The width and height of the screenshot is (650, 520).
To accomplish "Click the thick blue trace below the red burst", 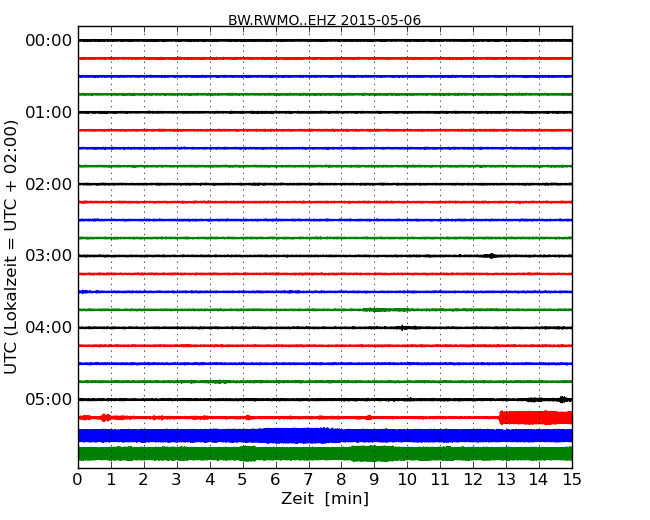I will [x=325, y=436].
